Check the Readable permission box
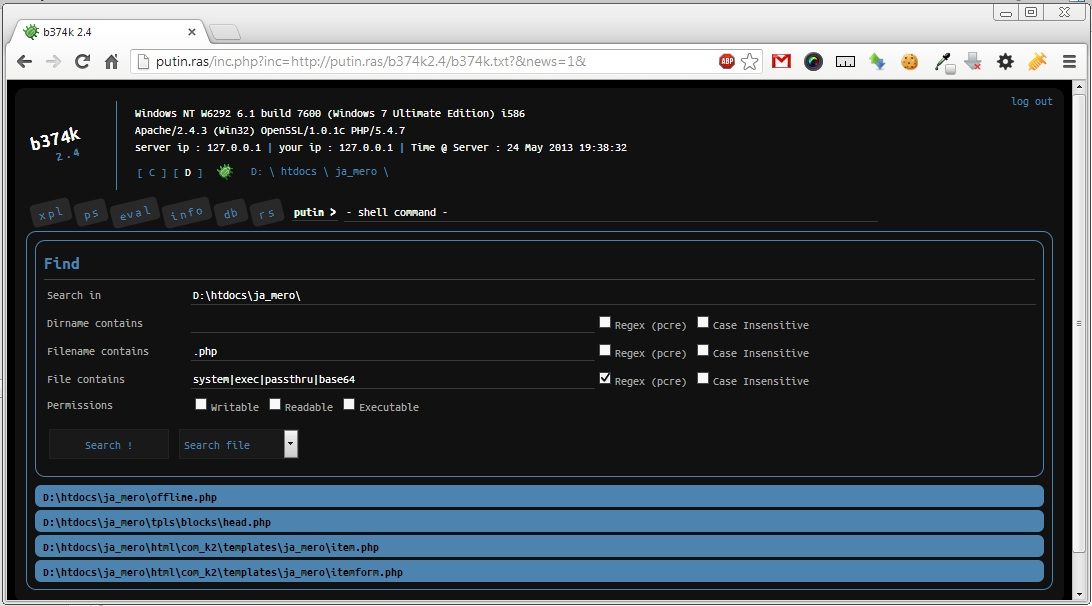The width and height of the screenshot is (1092, 606). pos(274,404)
